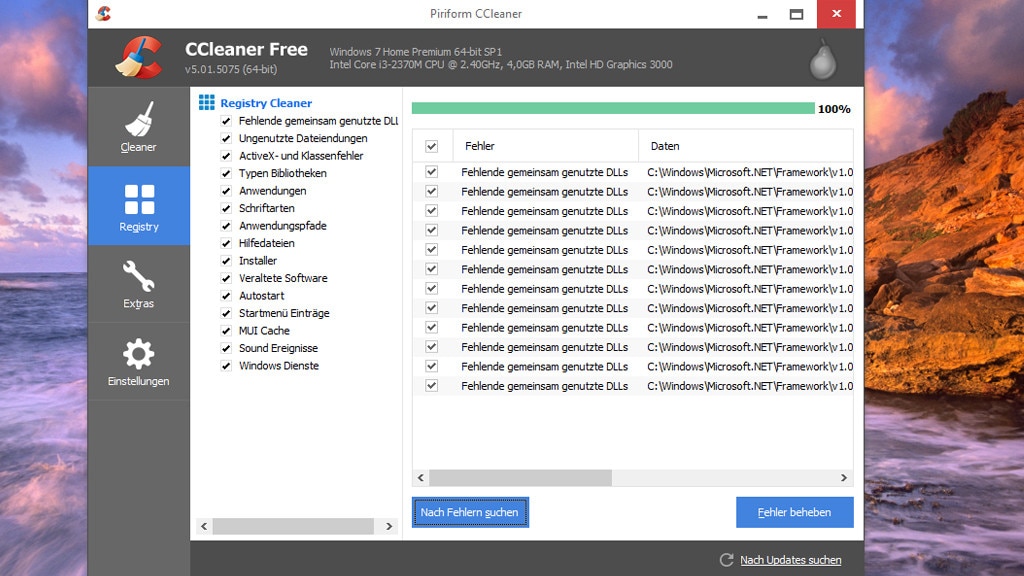This screenshot has width=1024, height=576.
Task: Click the green scan progress bar
Action: [x=612, y=108]
